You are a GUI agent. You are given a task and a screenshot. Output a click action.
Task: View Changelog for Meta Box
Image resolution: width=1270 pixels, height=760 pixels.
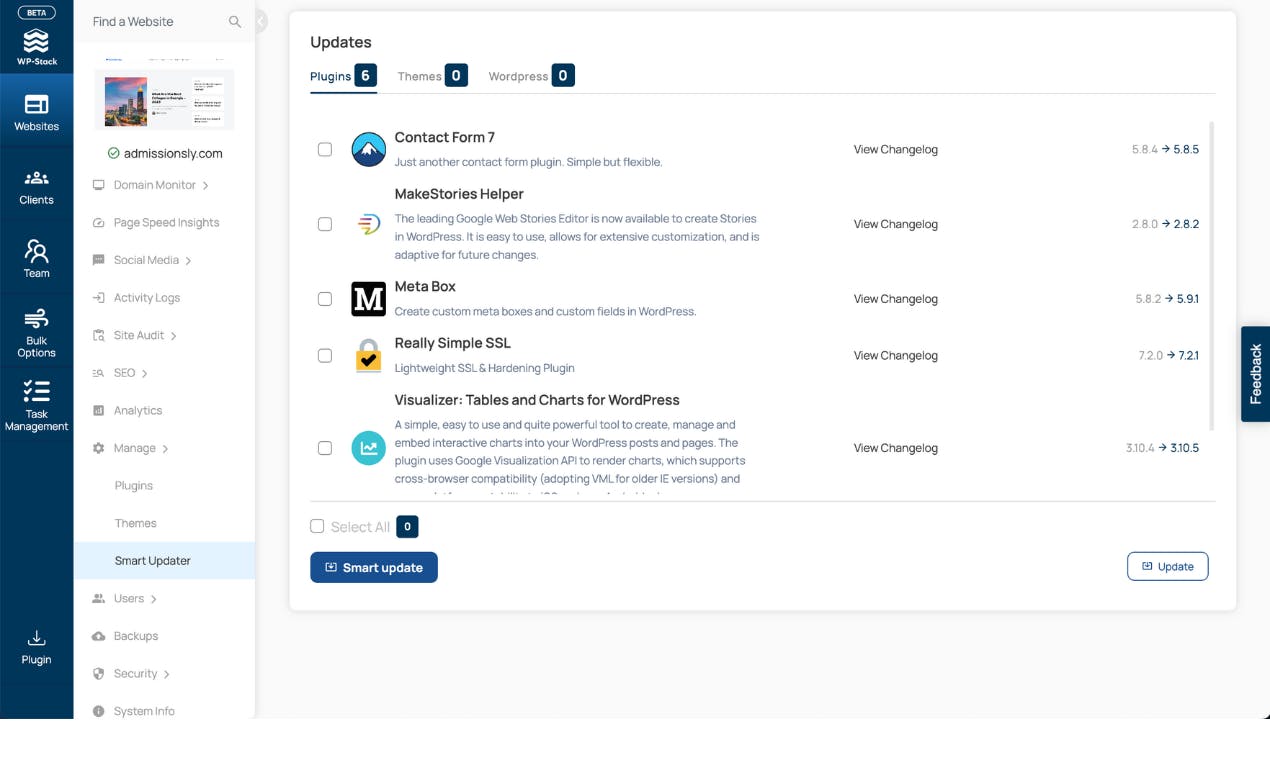point(895,299)
